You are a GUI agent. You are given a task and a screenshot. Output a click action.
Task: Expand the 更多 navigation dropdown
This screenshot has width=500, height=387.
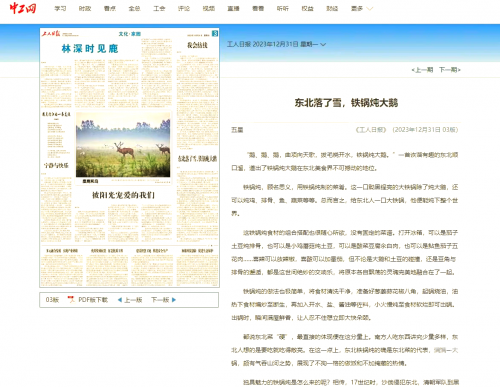[362, 9]
